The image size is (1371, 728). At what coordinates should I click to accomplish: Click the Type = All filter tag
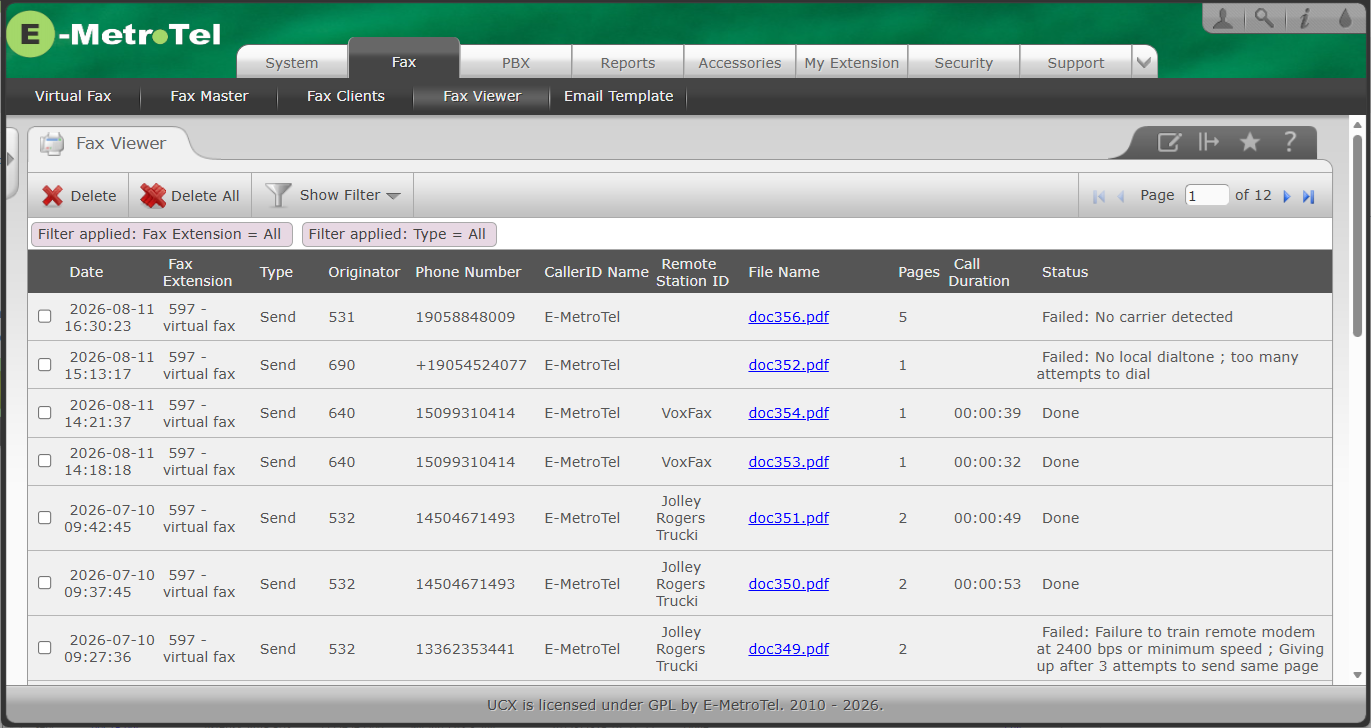point(399,234)
